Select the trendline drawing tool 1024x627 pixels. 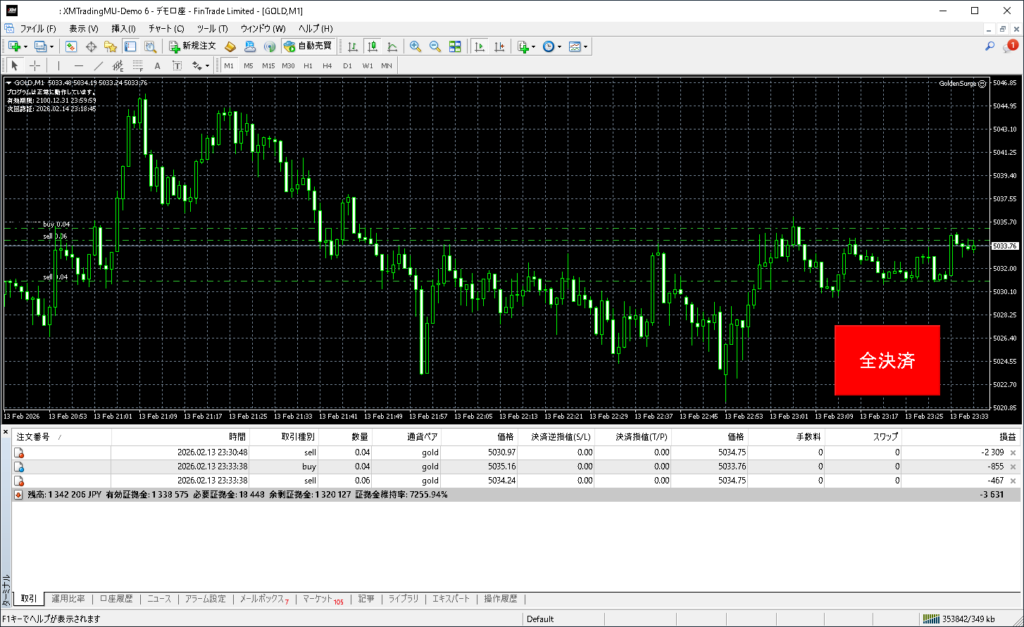point(99,65)
